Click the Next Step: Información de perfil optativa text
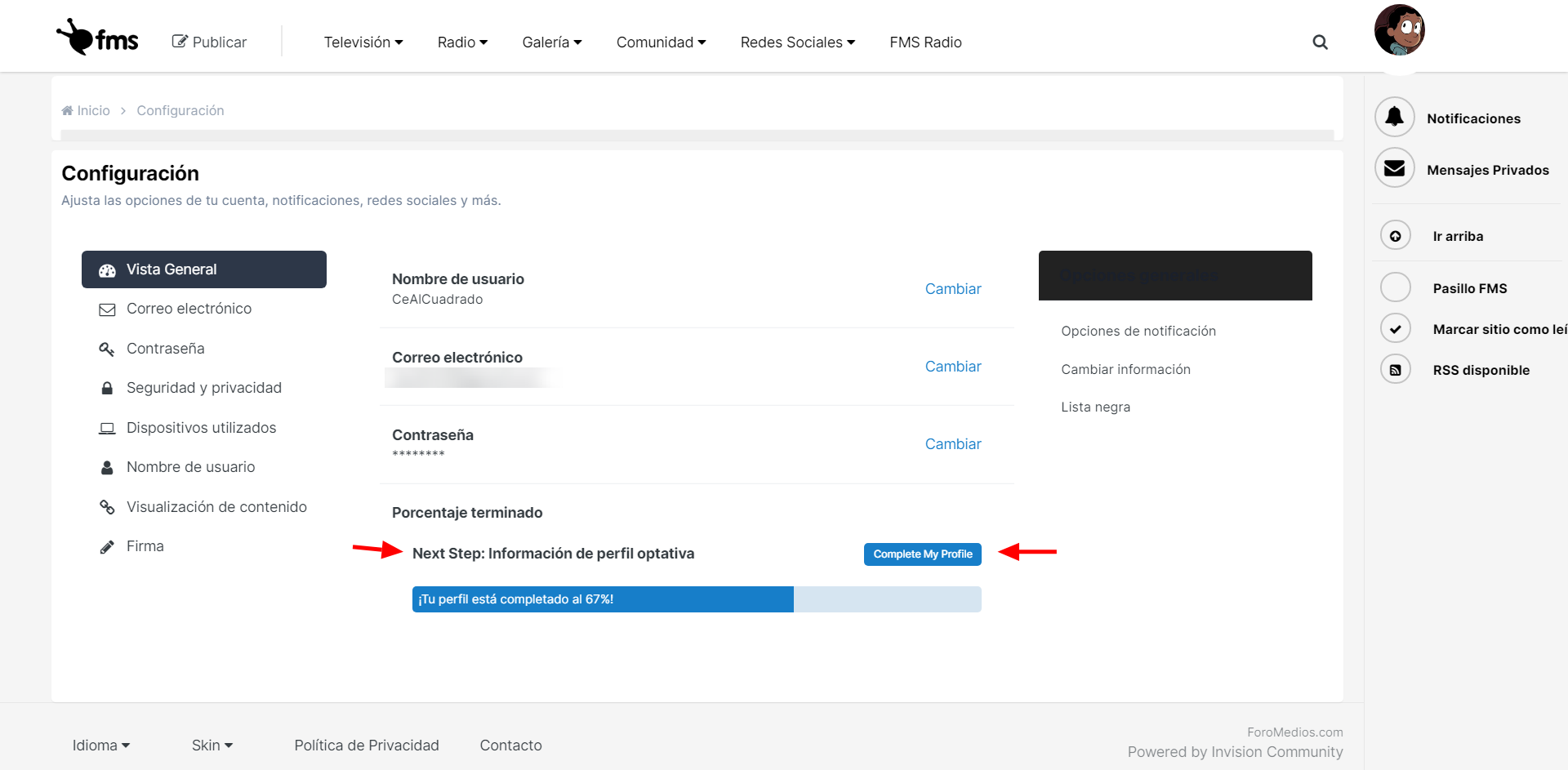 pyautogui.click(x=553, y=554)
